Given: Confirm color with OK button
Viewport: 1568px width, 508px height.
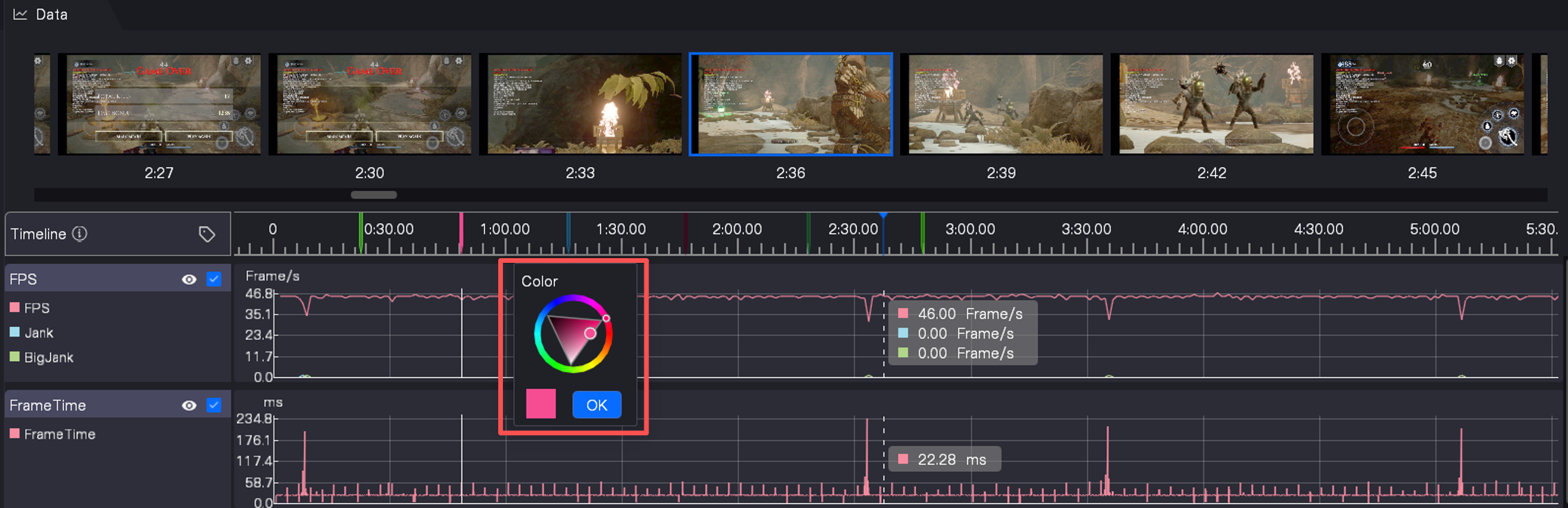Looking at the screenshot, I should point(596,404).
